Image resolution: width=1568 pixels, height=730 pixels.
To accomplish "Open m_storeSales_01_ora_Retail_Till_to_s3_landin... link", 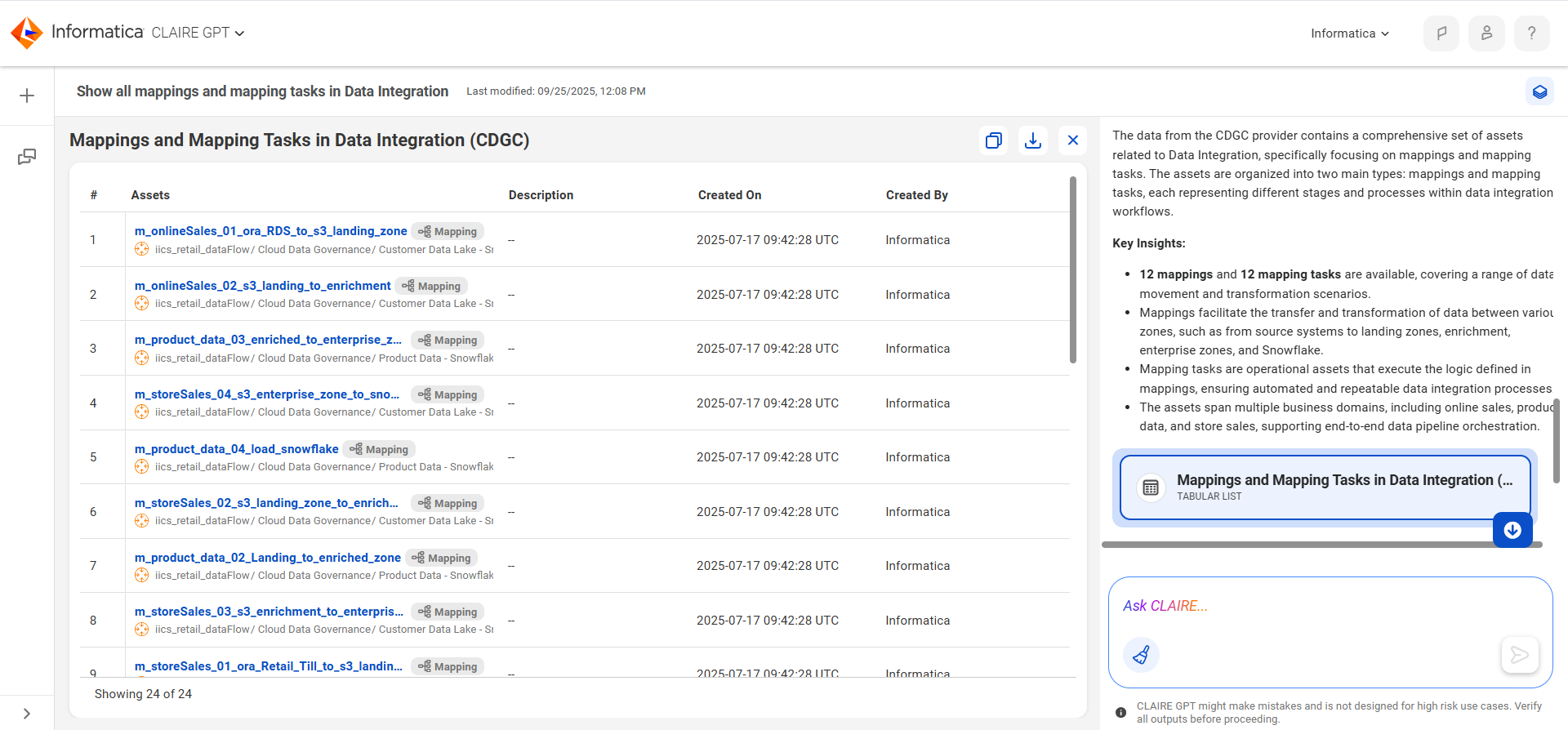I will coord(268,666).
